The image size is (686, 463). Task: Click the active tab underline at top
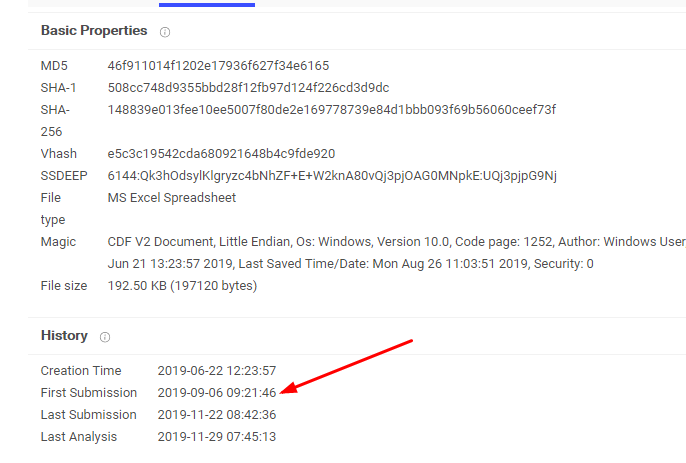pyautogui.click(x=206, y=4)
